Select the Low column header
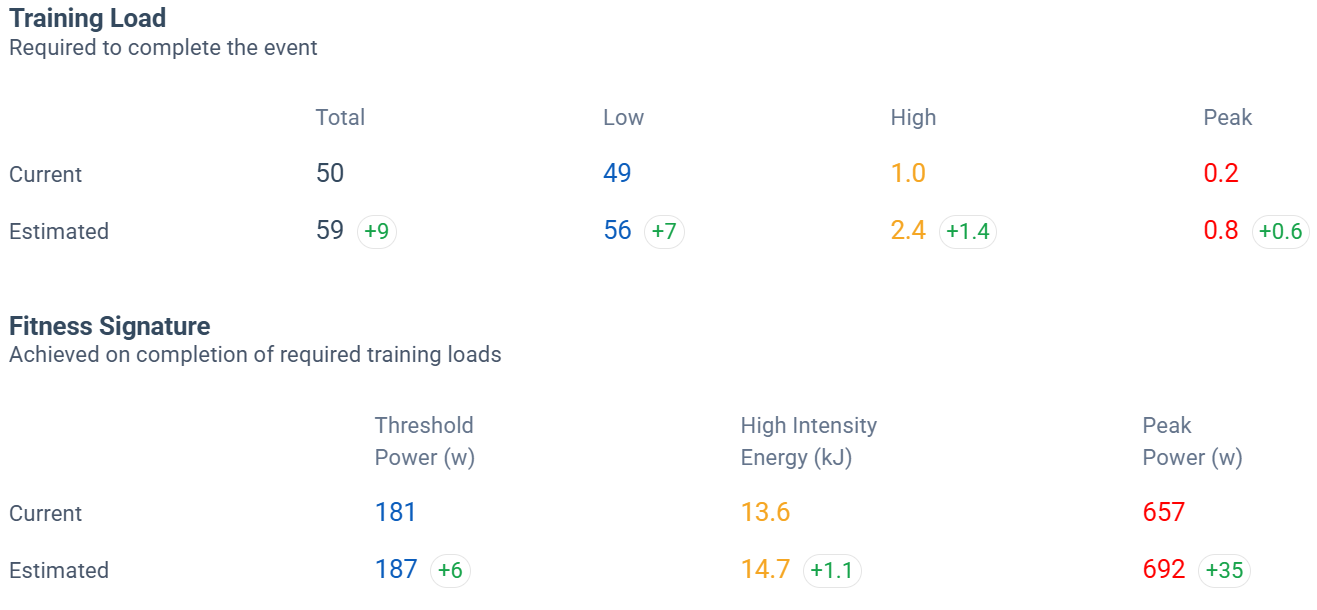1317x610 pixels. tap(623, 117)
